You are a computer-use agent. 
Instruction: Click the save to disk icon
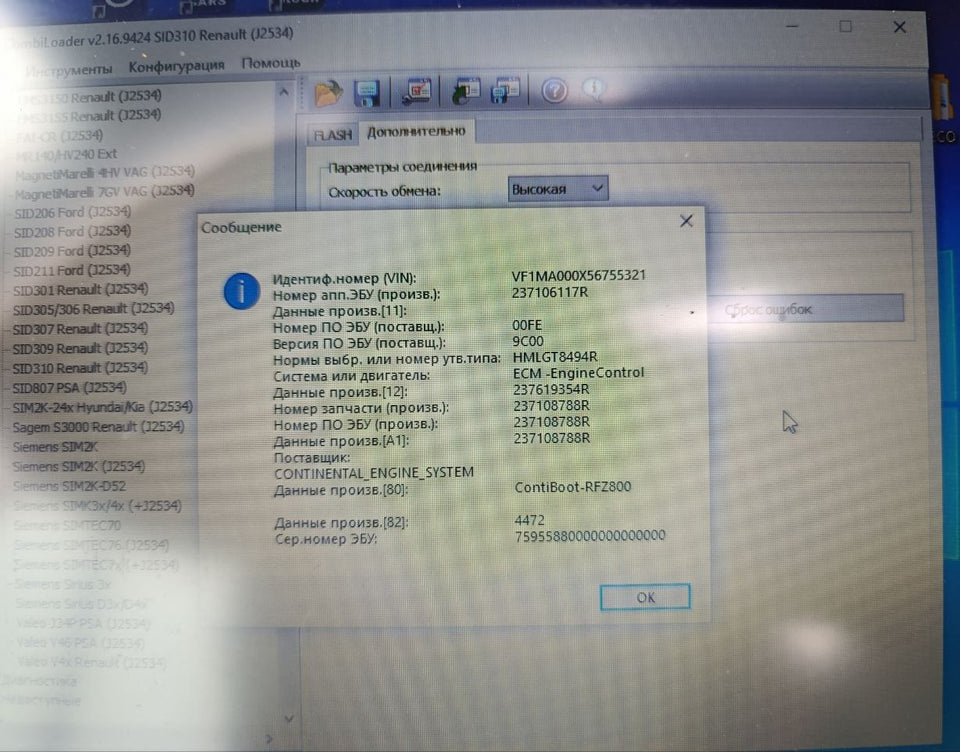point(366,92)
